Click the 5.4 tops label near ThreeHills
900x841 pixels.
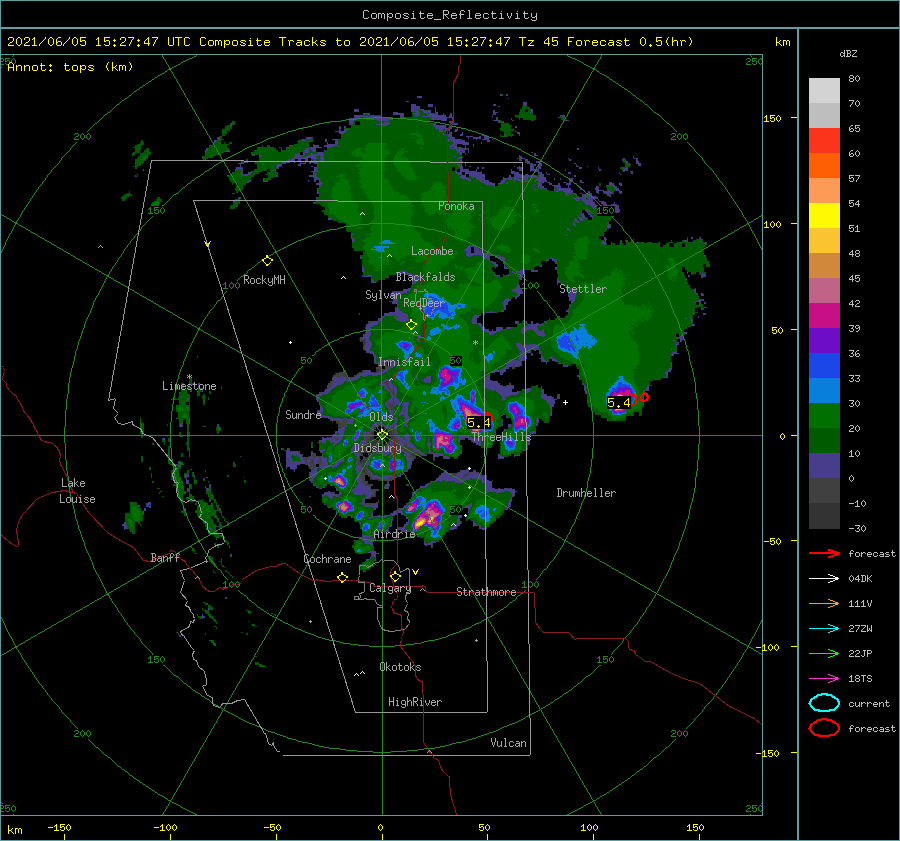pos(479,423)
